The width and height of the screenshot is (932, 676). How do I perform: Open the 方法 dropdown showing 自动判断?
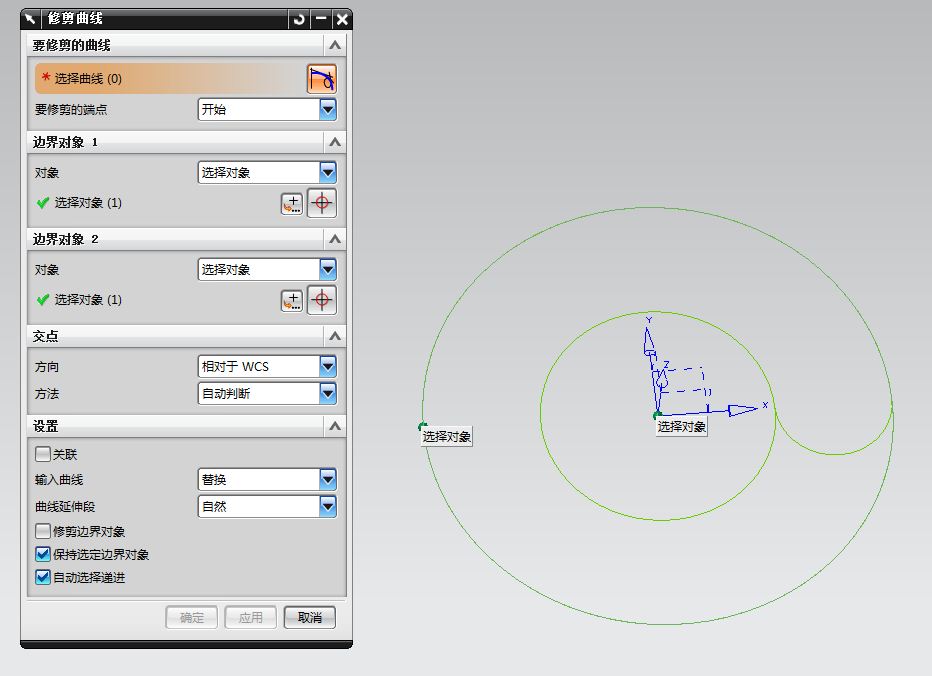pyautogui.click(x=267, y=393)
